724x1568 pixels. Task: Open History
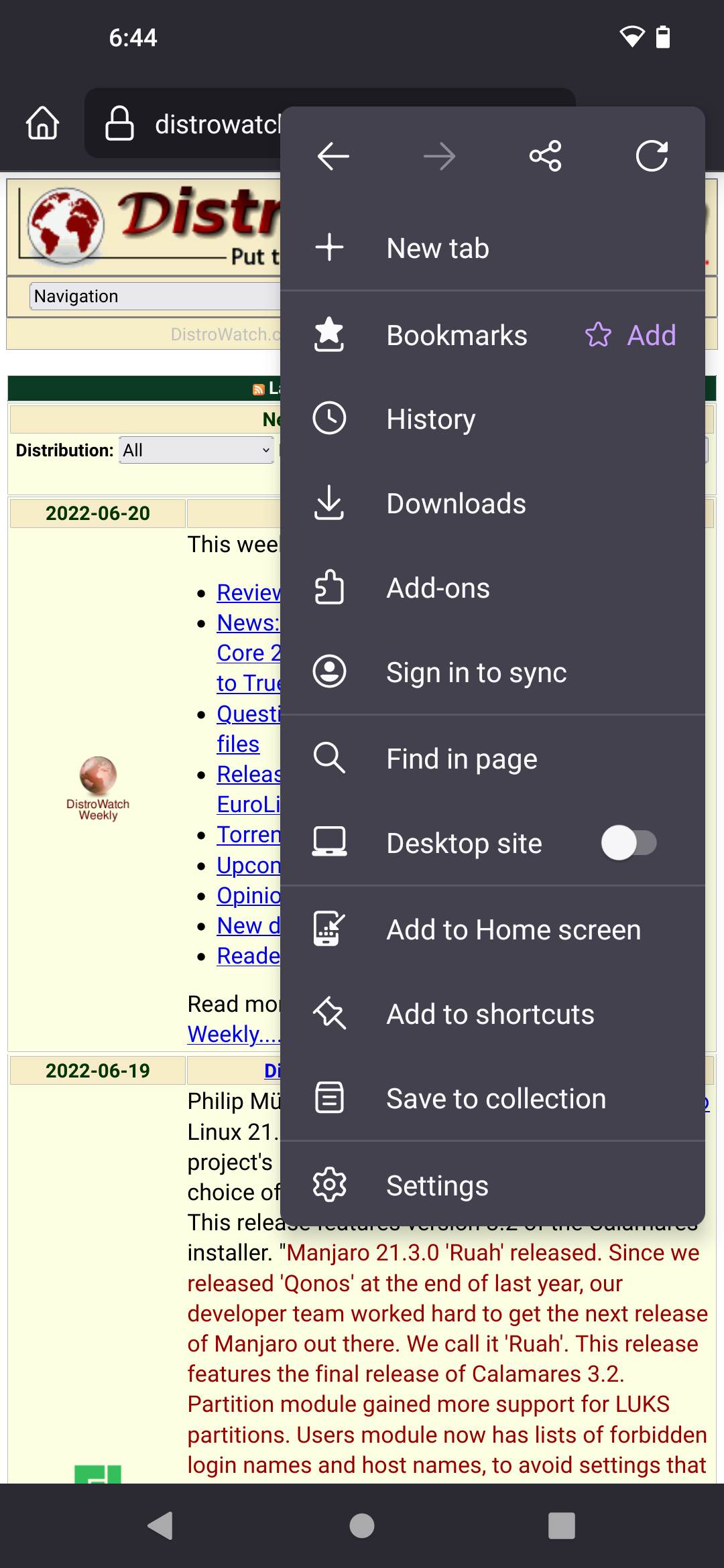click(493, 419)
